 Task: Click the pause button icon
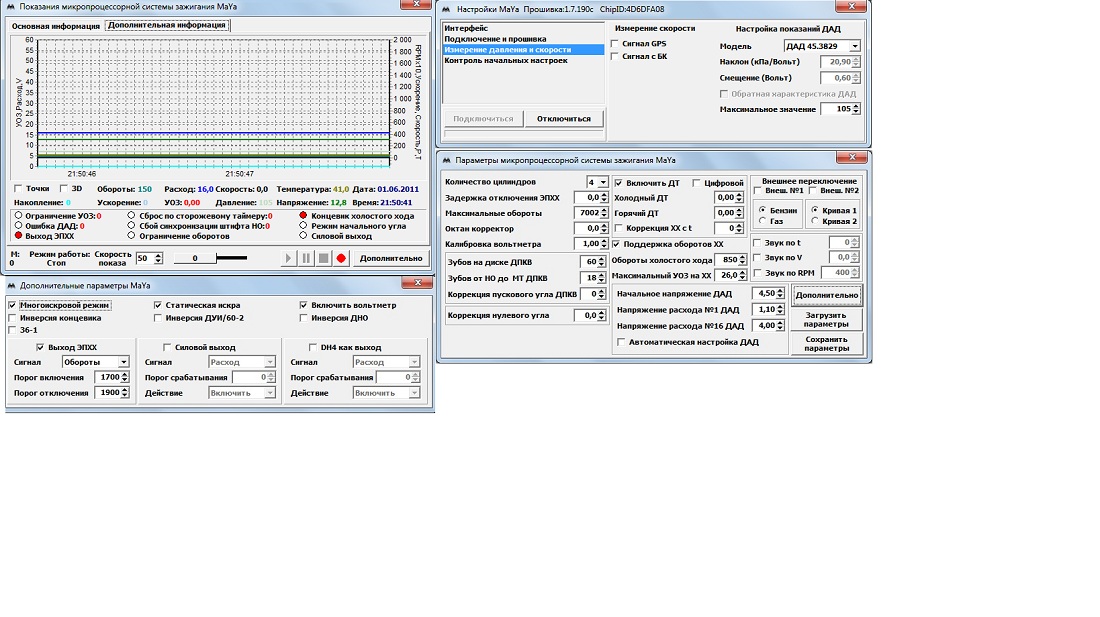point(307,258)
